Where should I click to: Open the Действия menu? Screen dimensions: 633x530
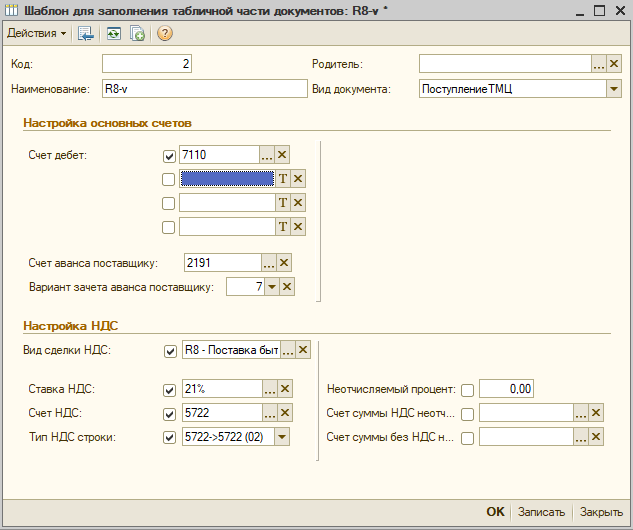tap(36, 33)
